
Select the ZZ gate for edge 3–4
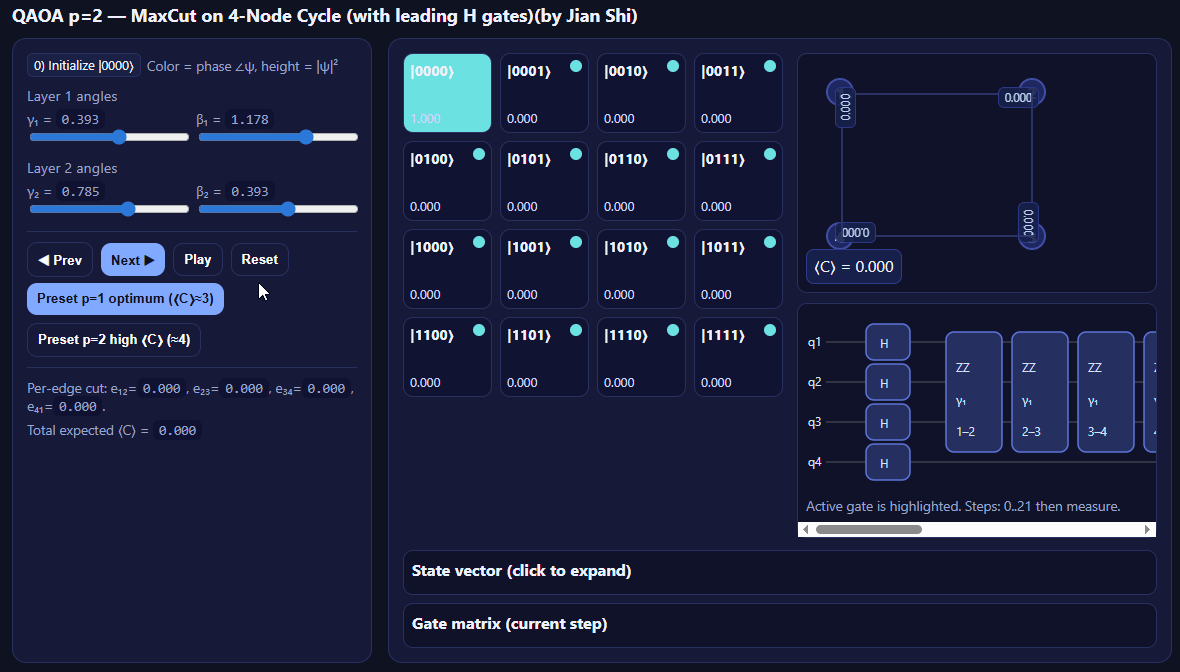1100,392
